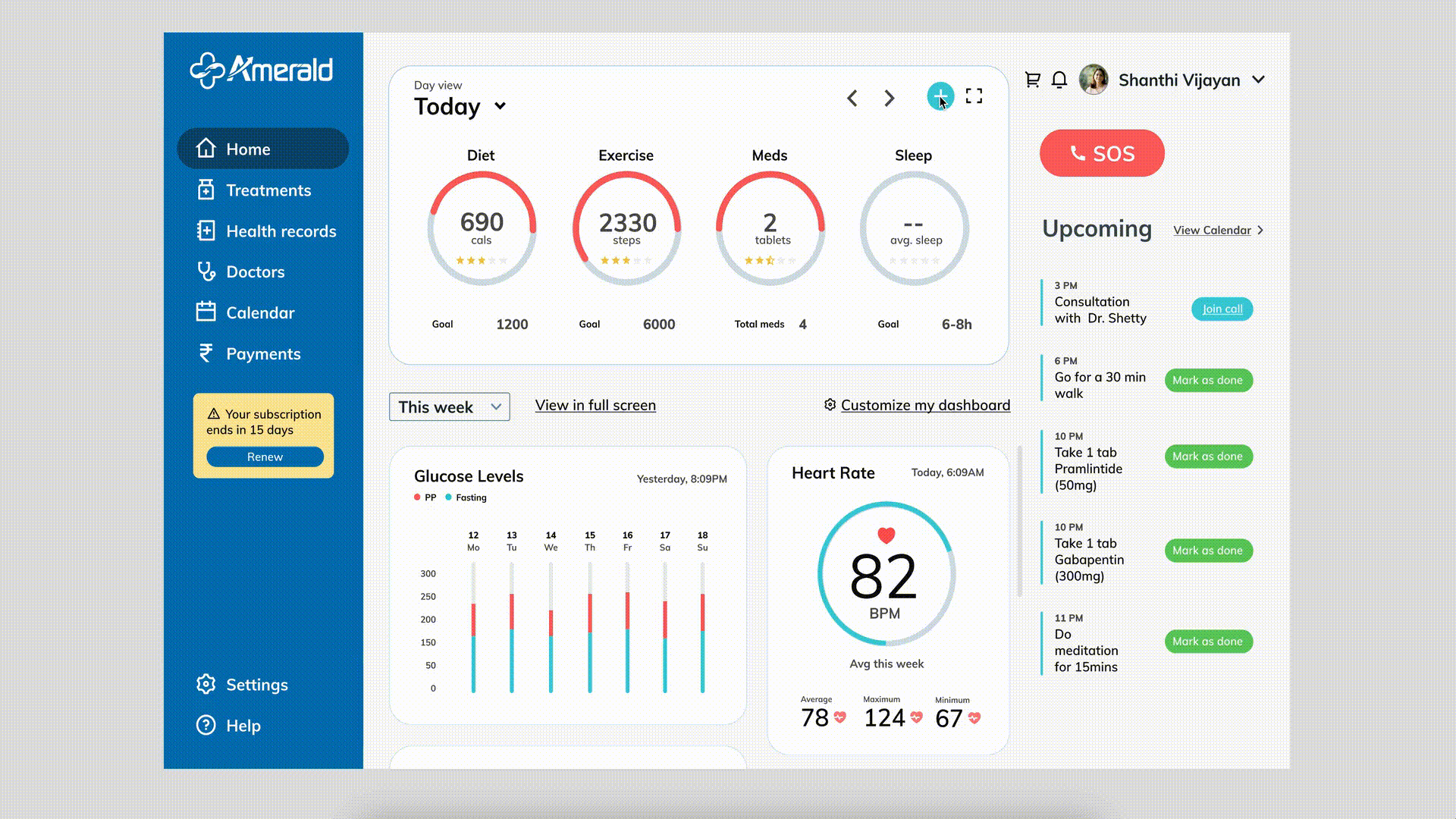Screen dimensions: 1456x819
Task: Join call for Dr. Shetty consultation
Action: [x=1222, y=309]
